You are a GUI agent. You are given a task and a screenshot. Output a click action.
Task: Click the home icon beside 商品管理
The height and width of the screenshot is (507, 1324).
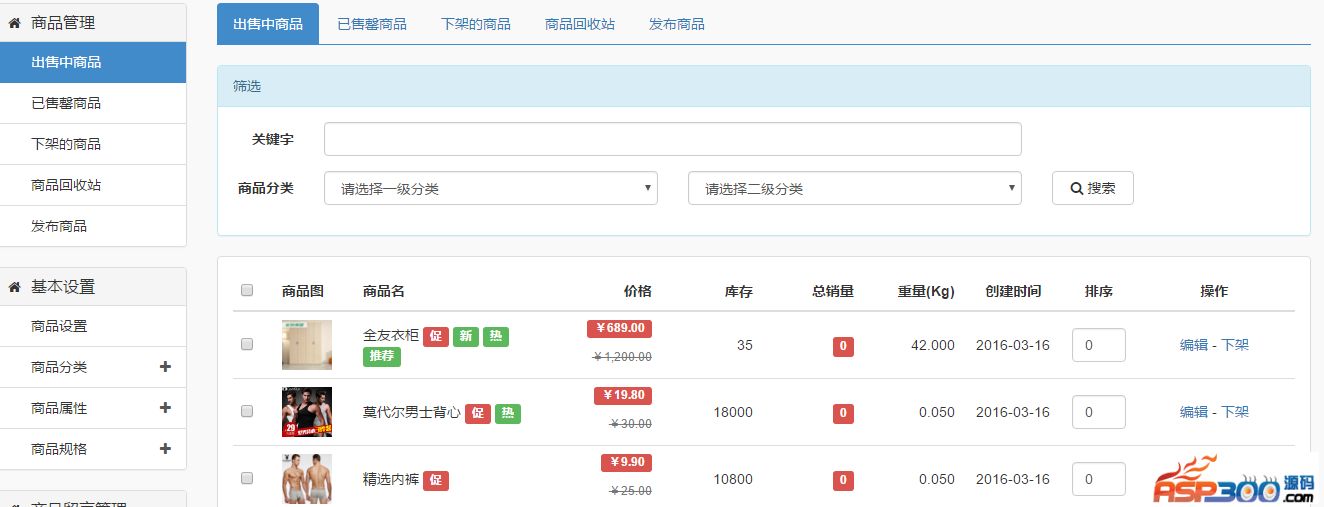pyautogui.click(x=15, y=22)
